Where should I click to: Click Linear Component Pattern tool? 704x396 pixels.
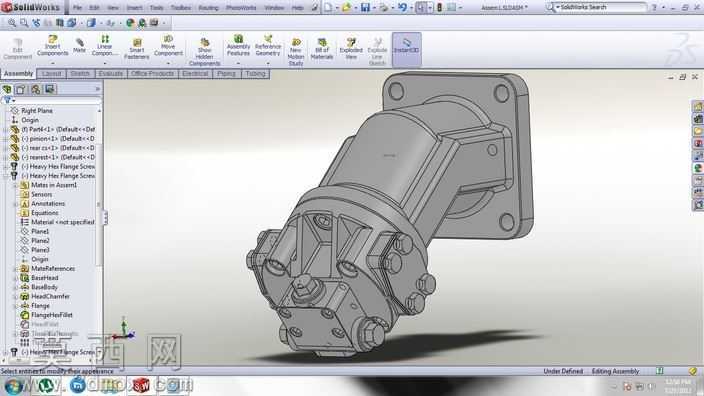pyautogui.click(x=104, y=46)
